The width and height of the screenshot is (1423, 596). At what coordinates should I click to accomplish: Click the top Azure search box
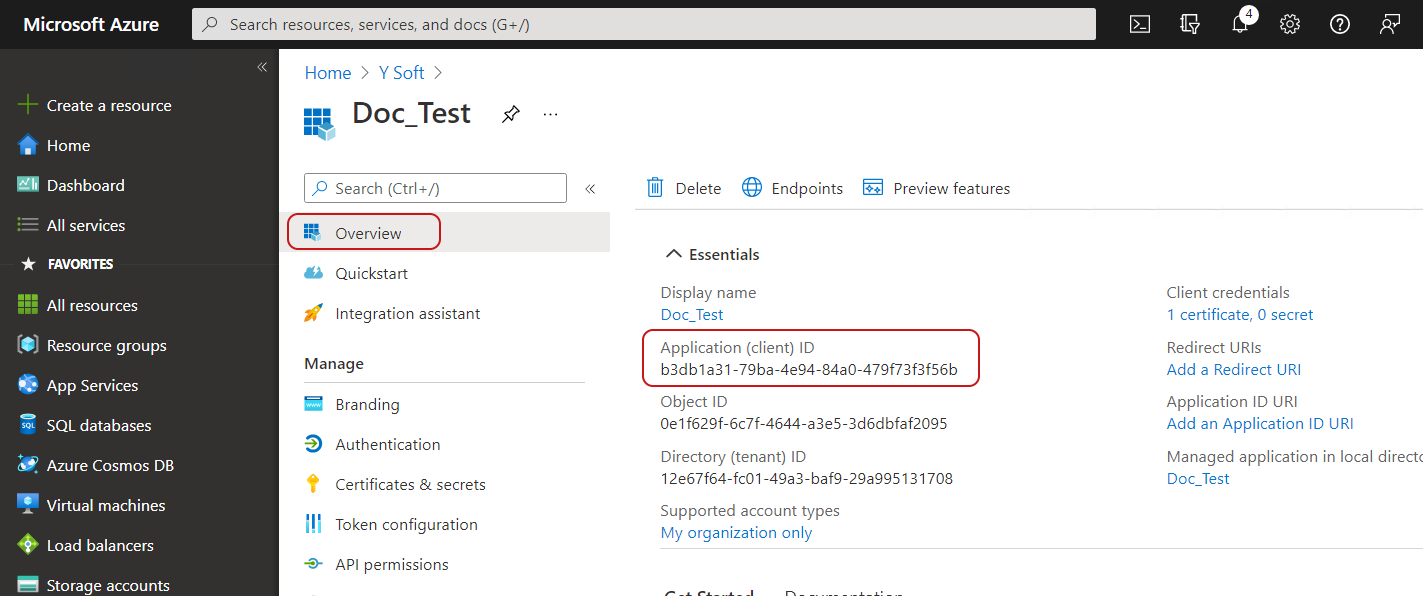pos(643,24)
